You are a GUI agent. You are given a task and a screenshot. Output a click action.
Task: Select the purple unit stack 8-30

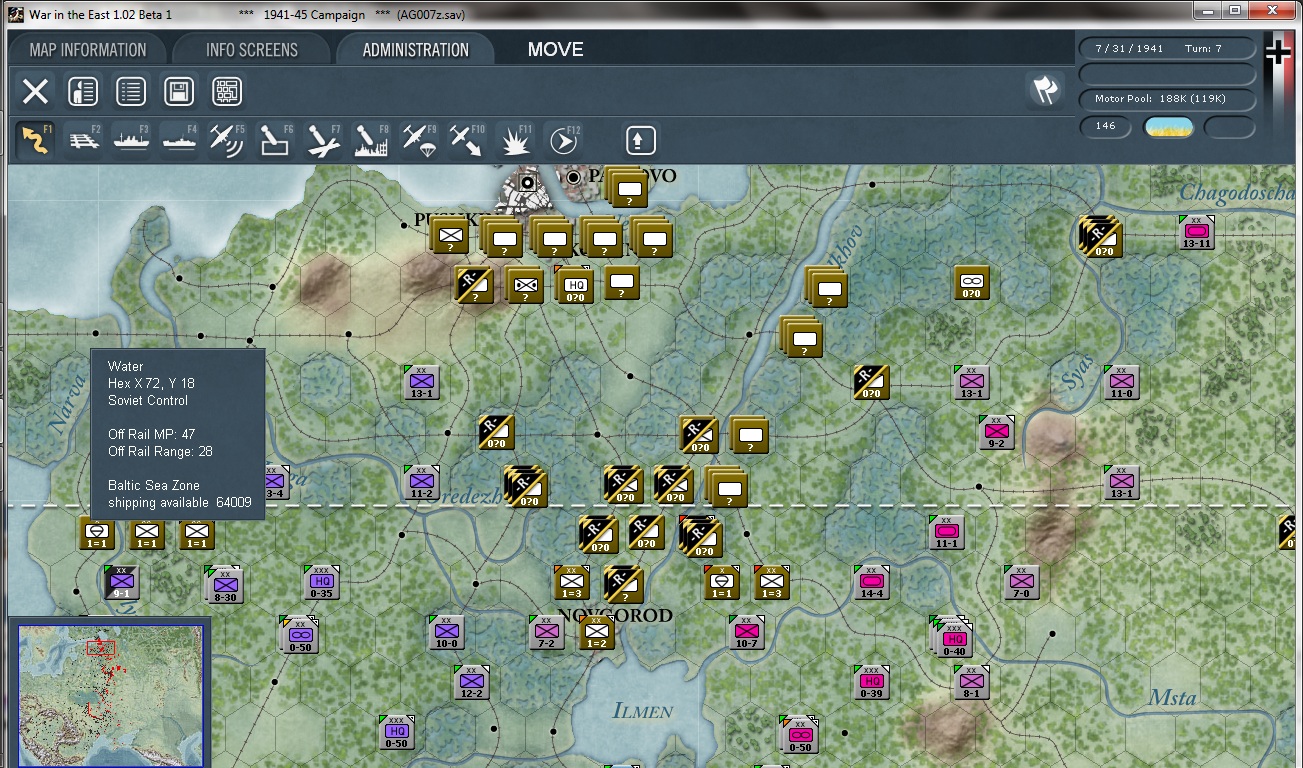pos(225,585)
